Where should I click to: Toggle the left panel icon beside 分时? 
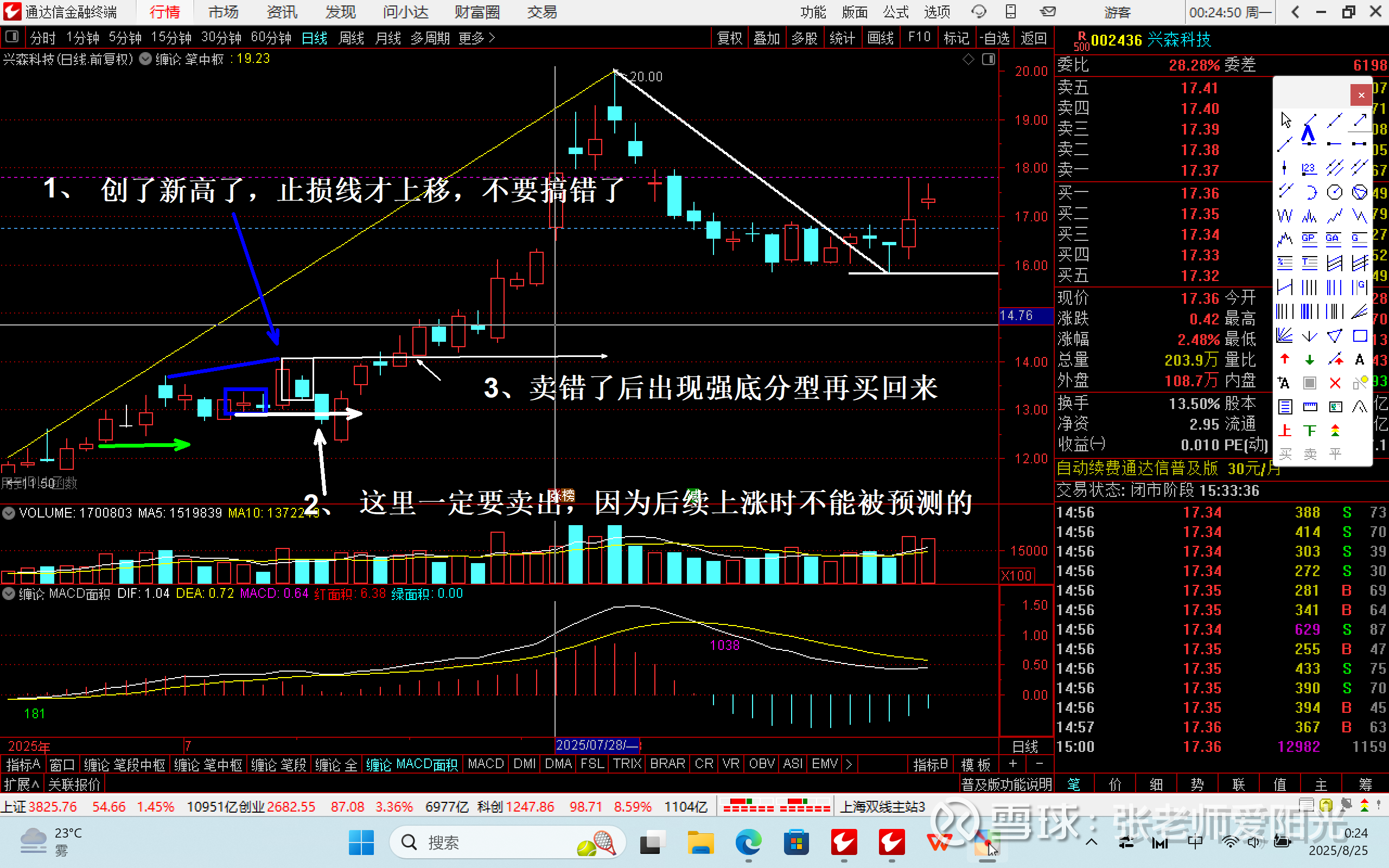tap(11, 37)
